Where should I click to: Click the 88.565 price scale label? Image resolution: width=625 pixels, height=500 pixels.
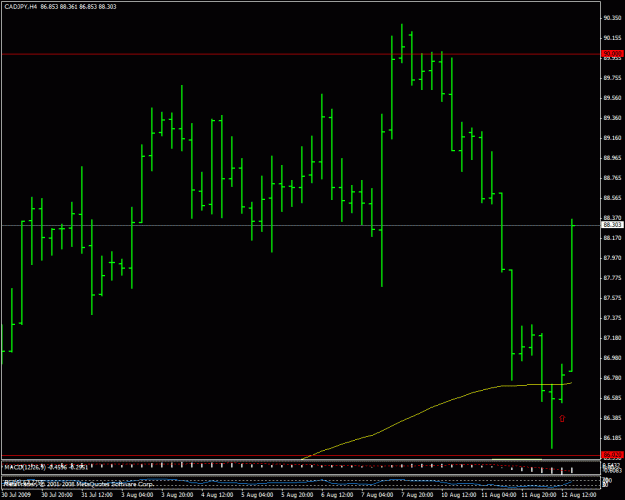pos(612,198)
